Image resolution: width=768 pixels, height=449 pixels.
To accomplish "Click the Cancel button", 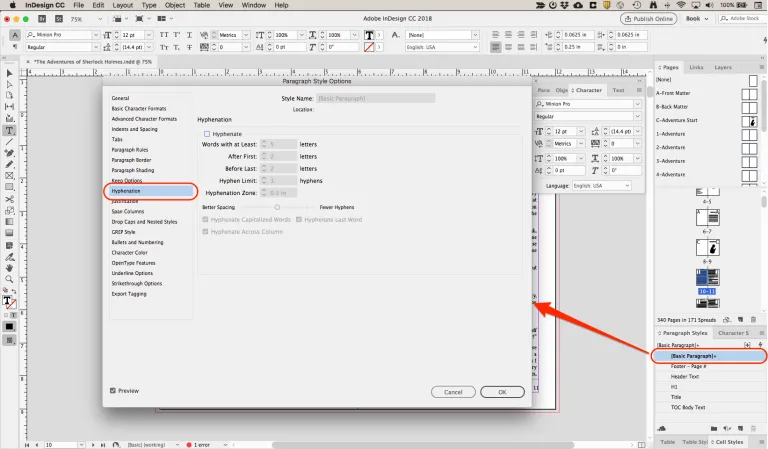I will (x=453, y=392).
